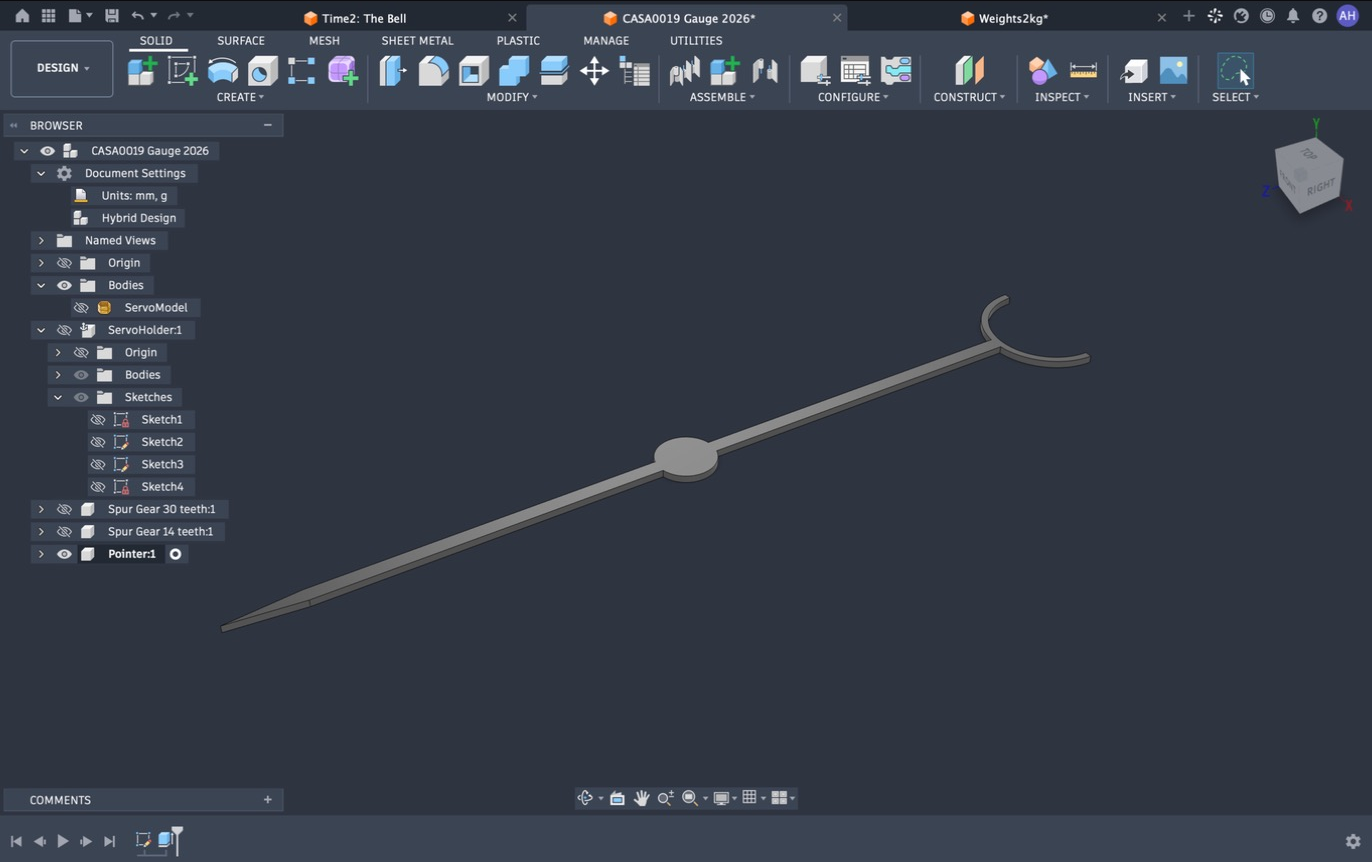The height and width of the screenshot is (862, 1372).
Task: Select the Measure tool in Inspect
Action: (x=1083, y=70)
